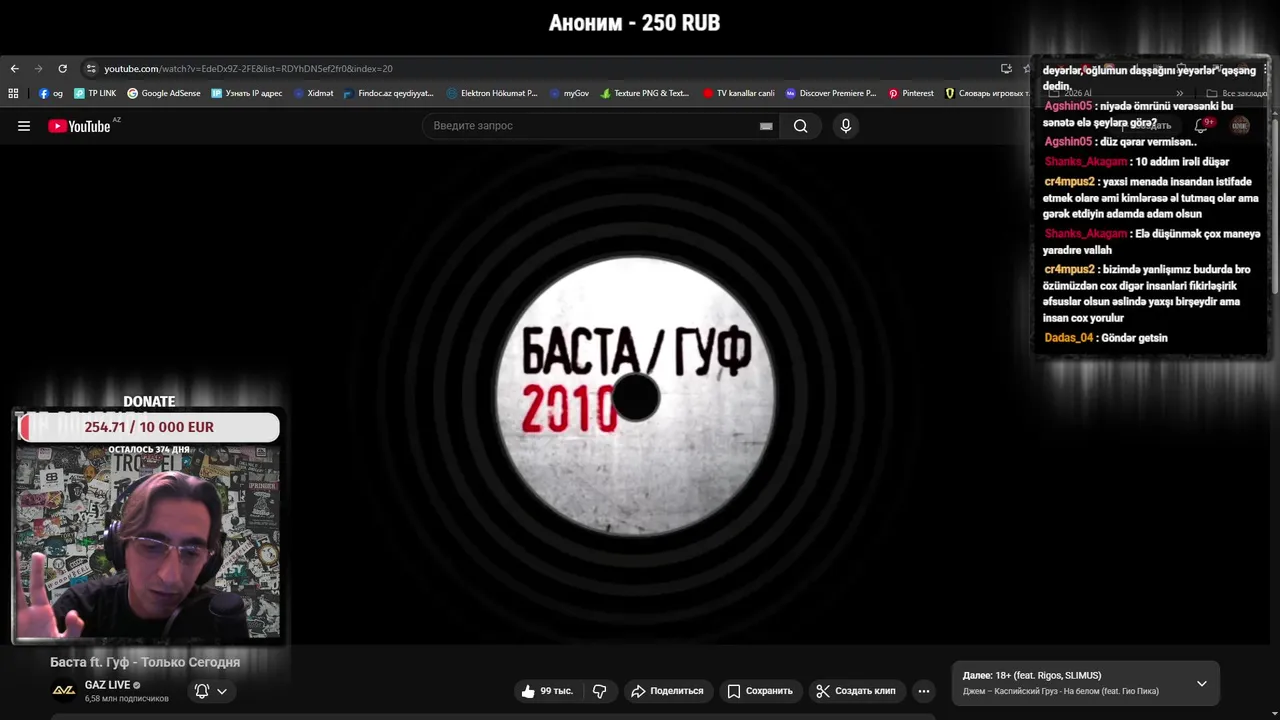The image size is (1280, 720).
Task: Expand the Далее playlist panel chevron
Action: coord(1202,683)
